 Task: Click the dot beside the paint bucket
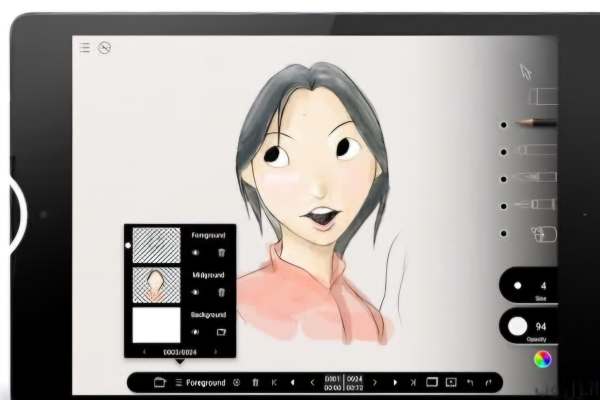tap(504, 233)
